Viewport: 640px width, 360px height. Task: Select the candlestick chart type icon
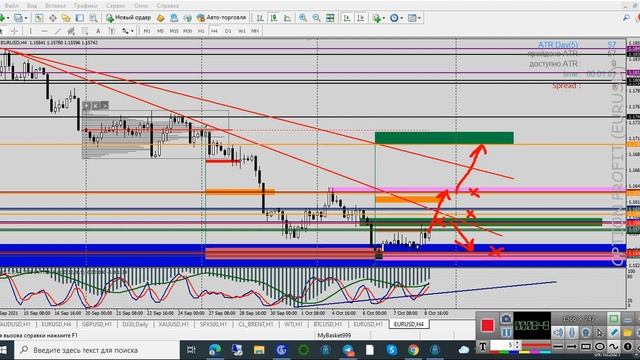[274, 18]
